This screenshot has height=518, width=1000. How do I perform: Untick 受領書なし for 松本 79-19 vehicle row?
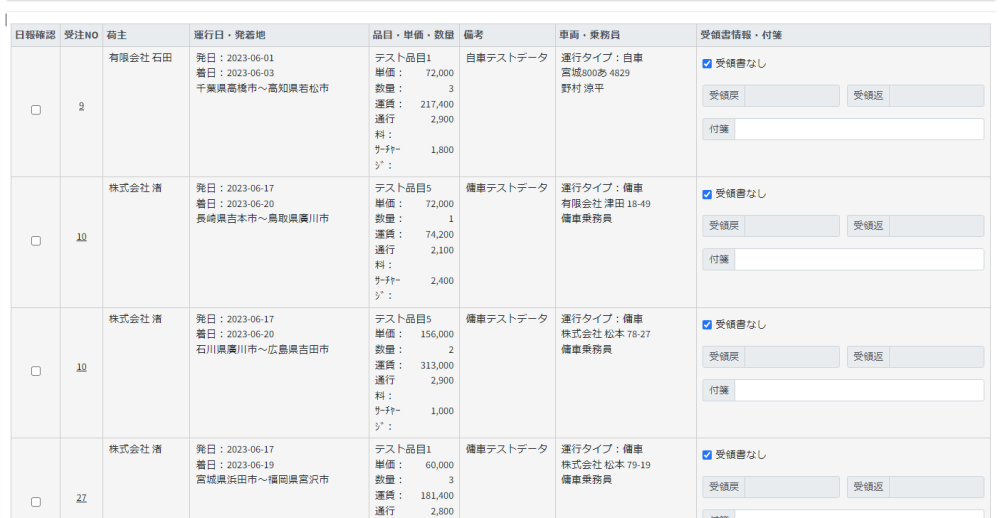coord(707,455)
